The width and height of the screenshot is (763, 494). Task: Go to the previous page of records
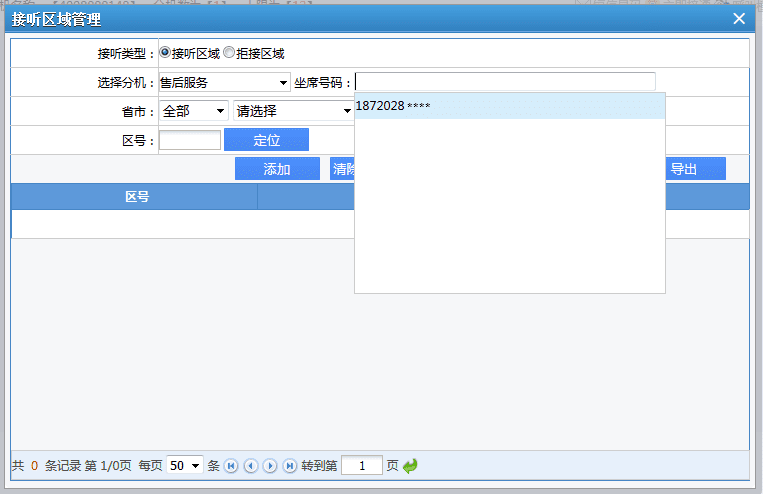(250, 466)
